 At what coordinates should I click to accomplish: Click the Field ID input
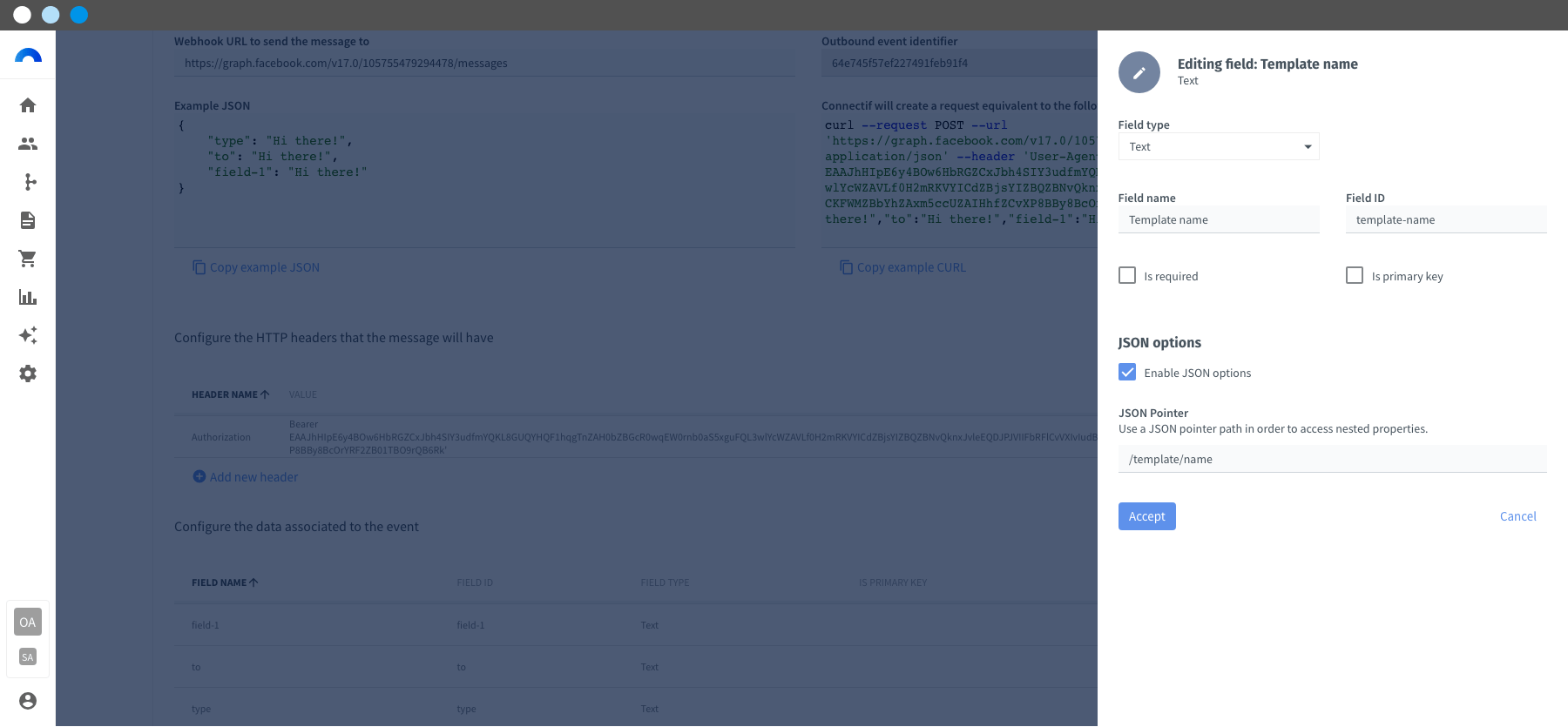click(x=1446, y=219)
